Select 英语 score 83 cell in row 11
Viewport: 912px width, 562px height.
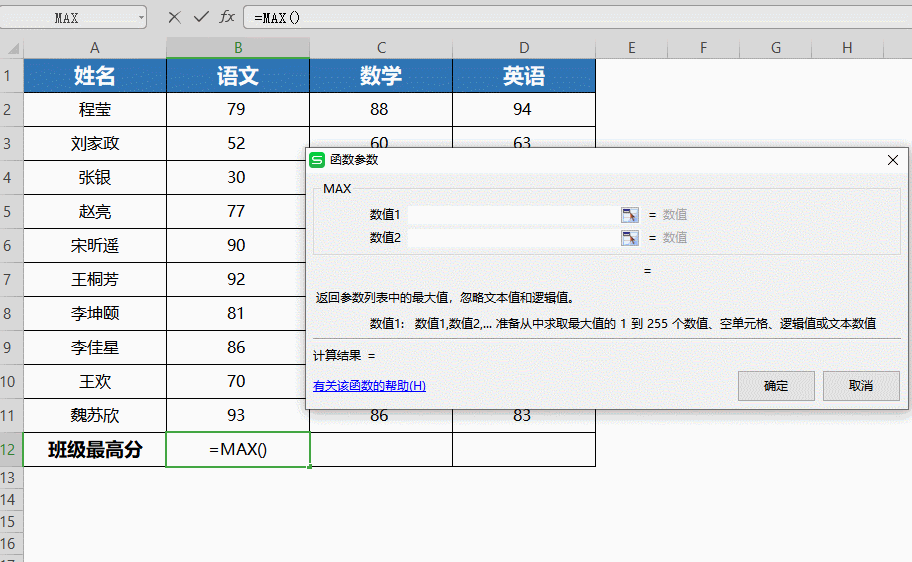(524, 421)
